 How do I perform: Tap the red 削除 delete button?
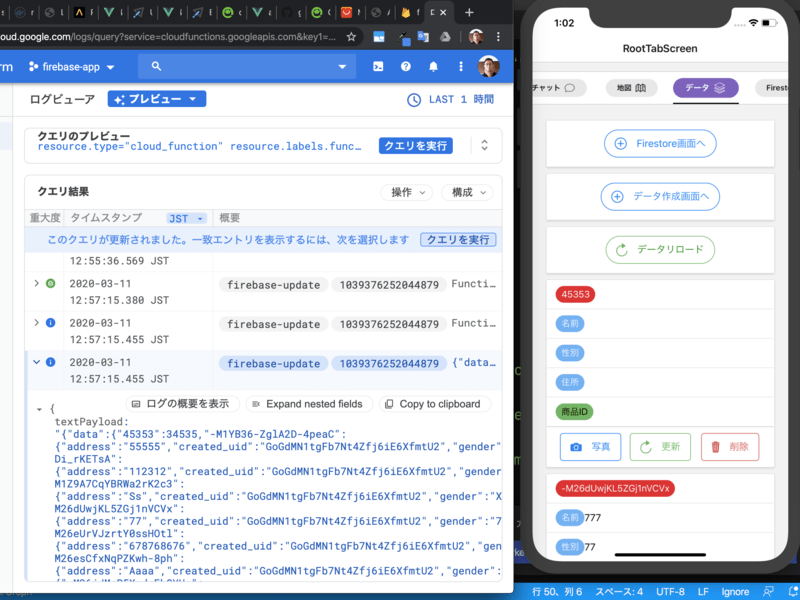click(x=729, y=447)
